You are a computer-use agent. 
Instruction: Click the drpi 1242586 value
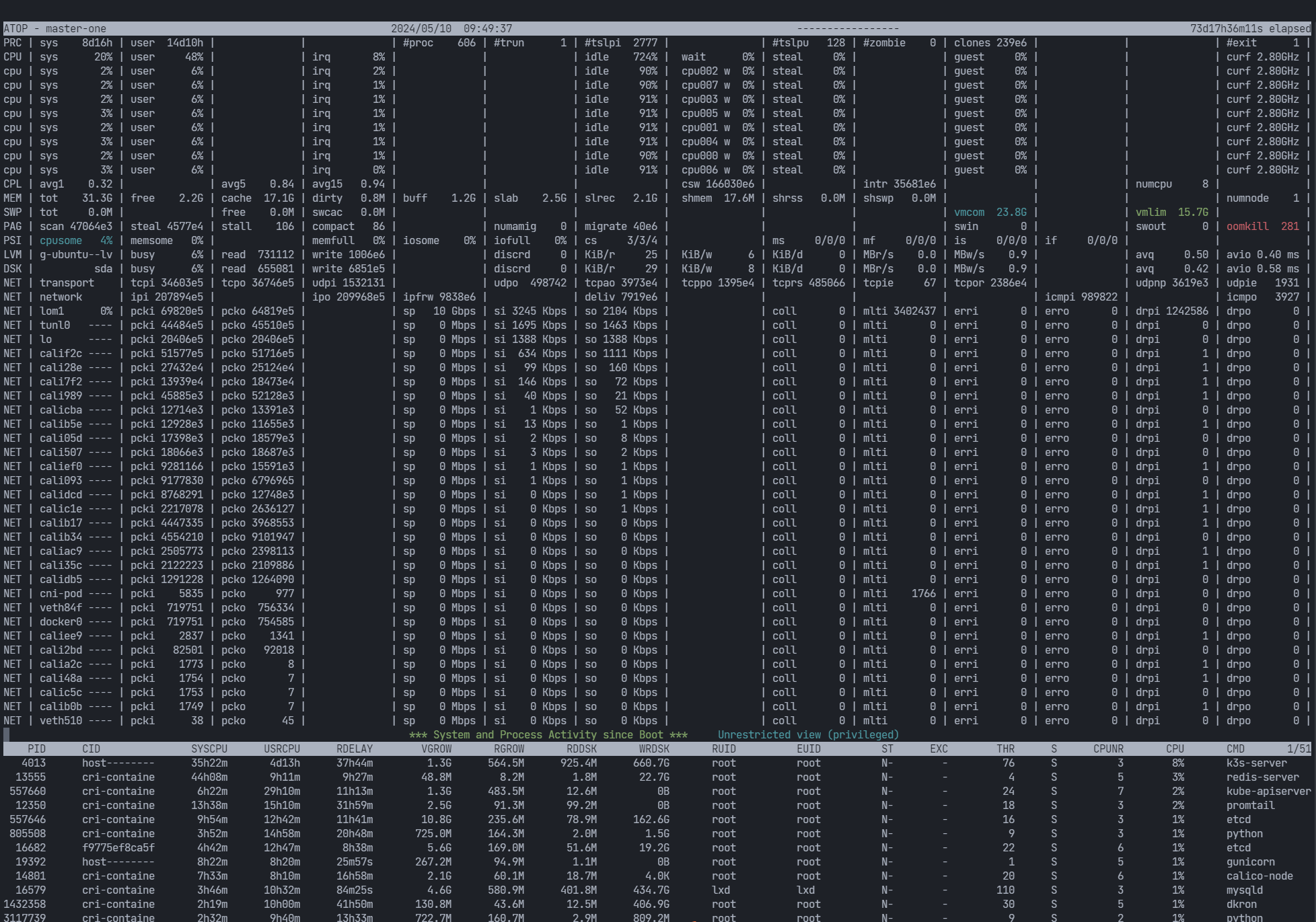[x=1172, y=311]
